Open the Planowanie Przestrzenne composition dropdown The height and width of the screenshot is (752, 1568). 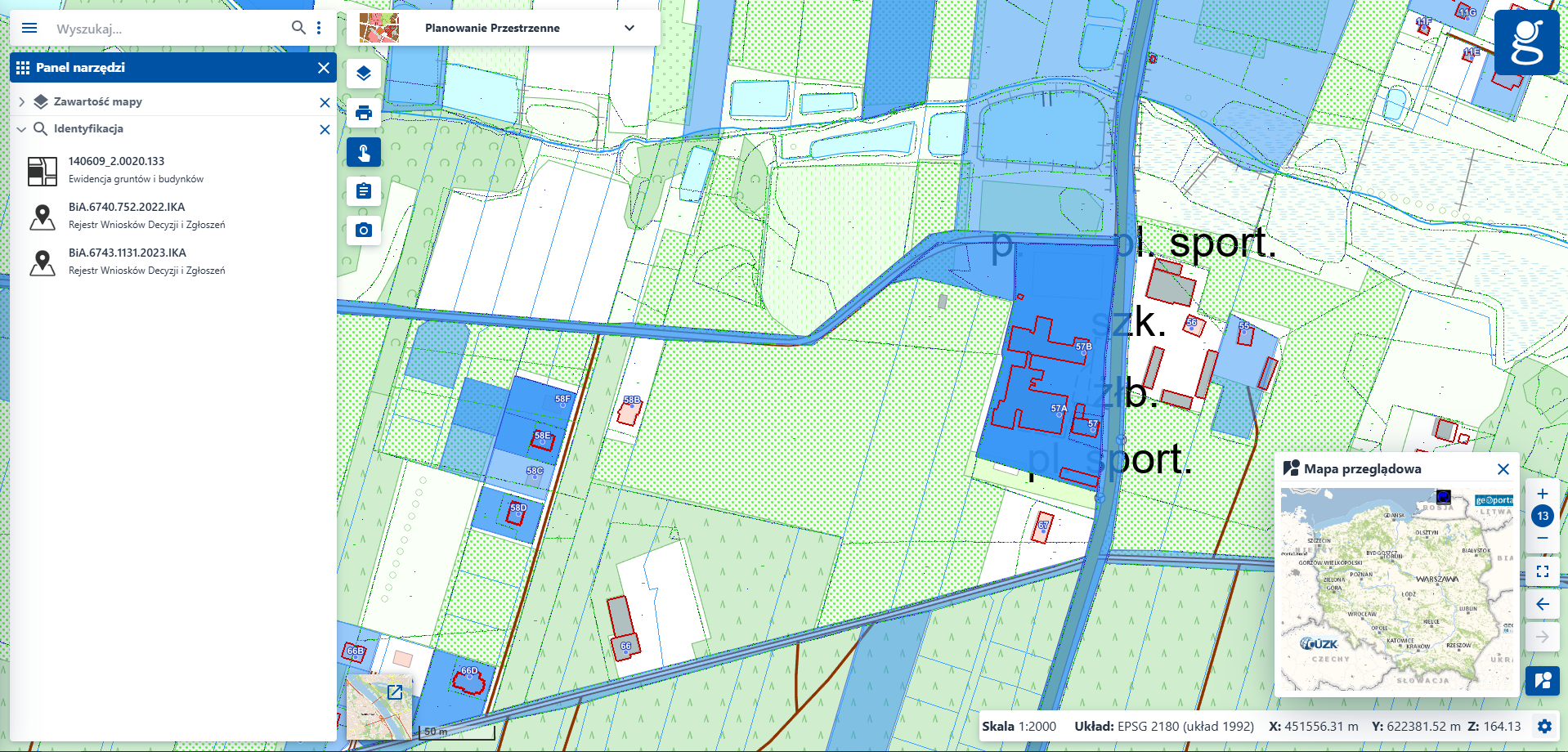point(629,28)
